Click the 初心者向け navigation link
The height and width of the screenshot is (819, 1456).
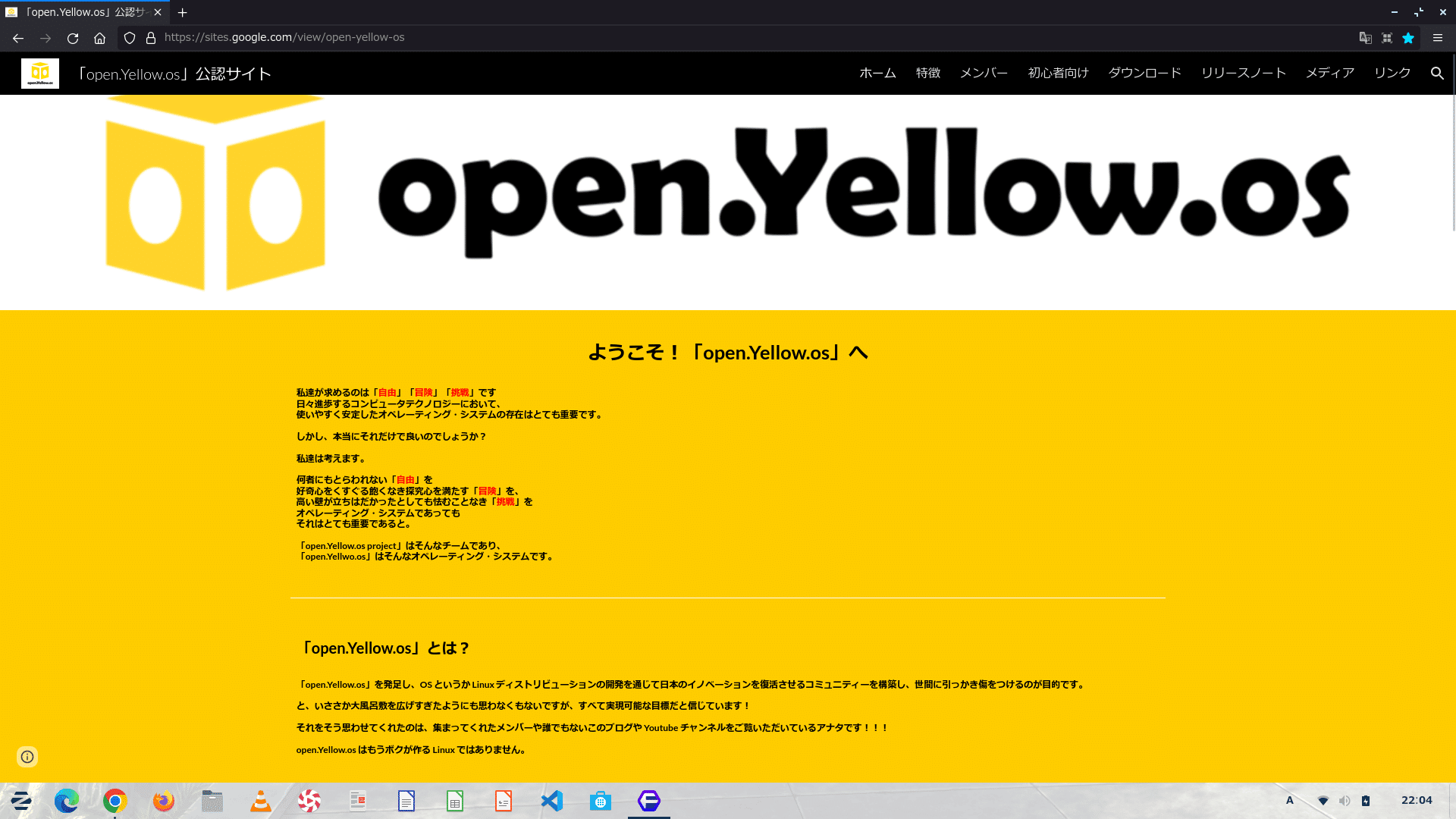click(x=1058, y=74)
